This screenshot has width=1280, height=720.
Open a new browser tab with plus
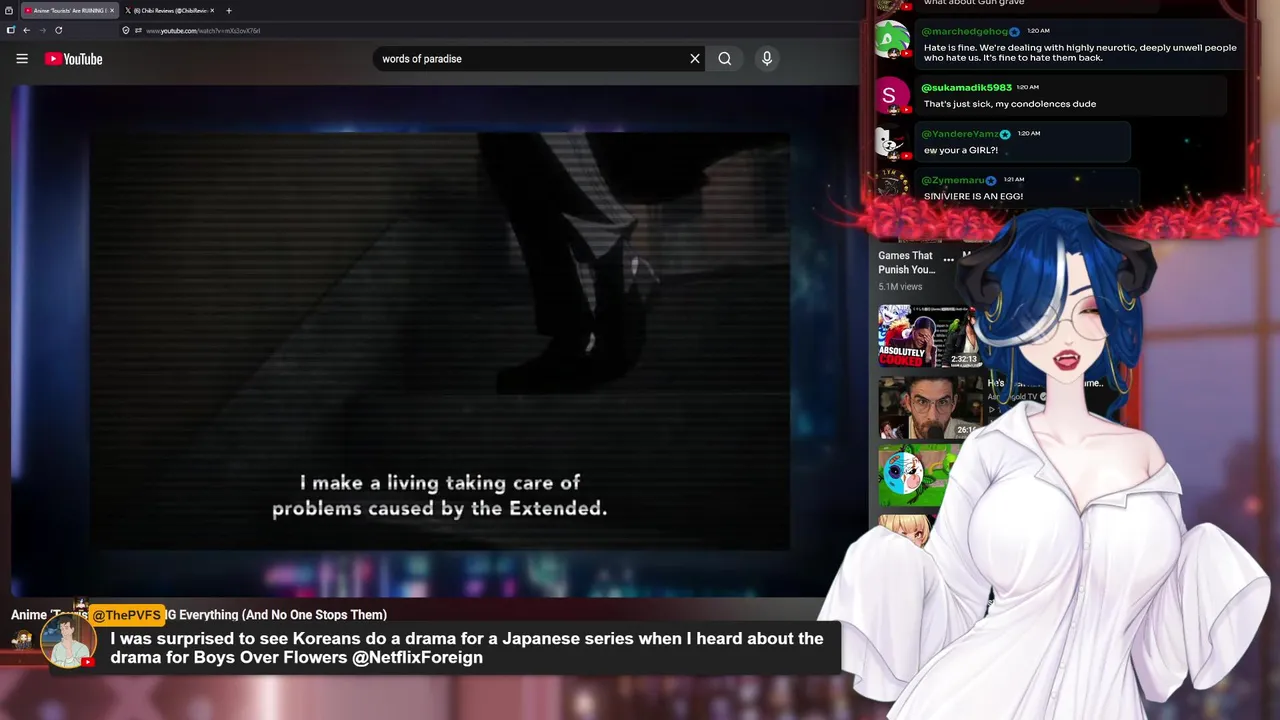[x=229, y=10]
